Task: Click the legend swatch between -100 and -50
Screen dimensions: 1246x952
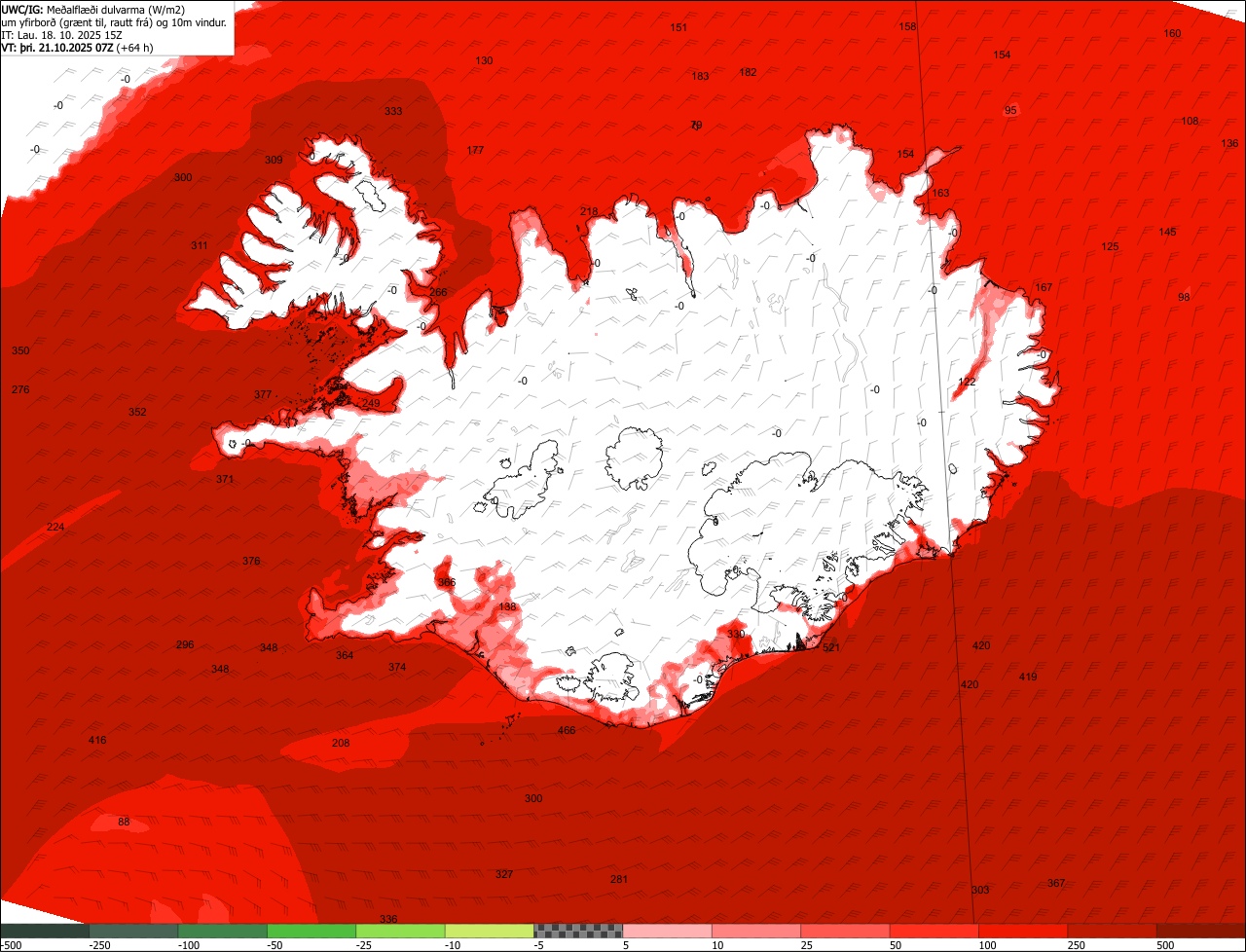Action: [x=222, y=931]
